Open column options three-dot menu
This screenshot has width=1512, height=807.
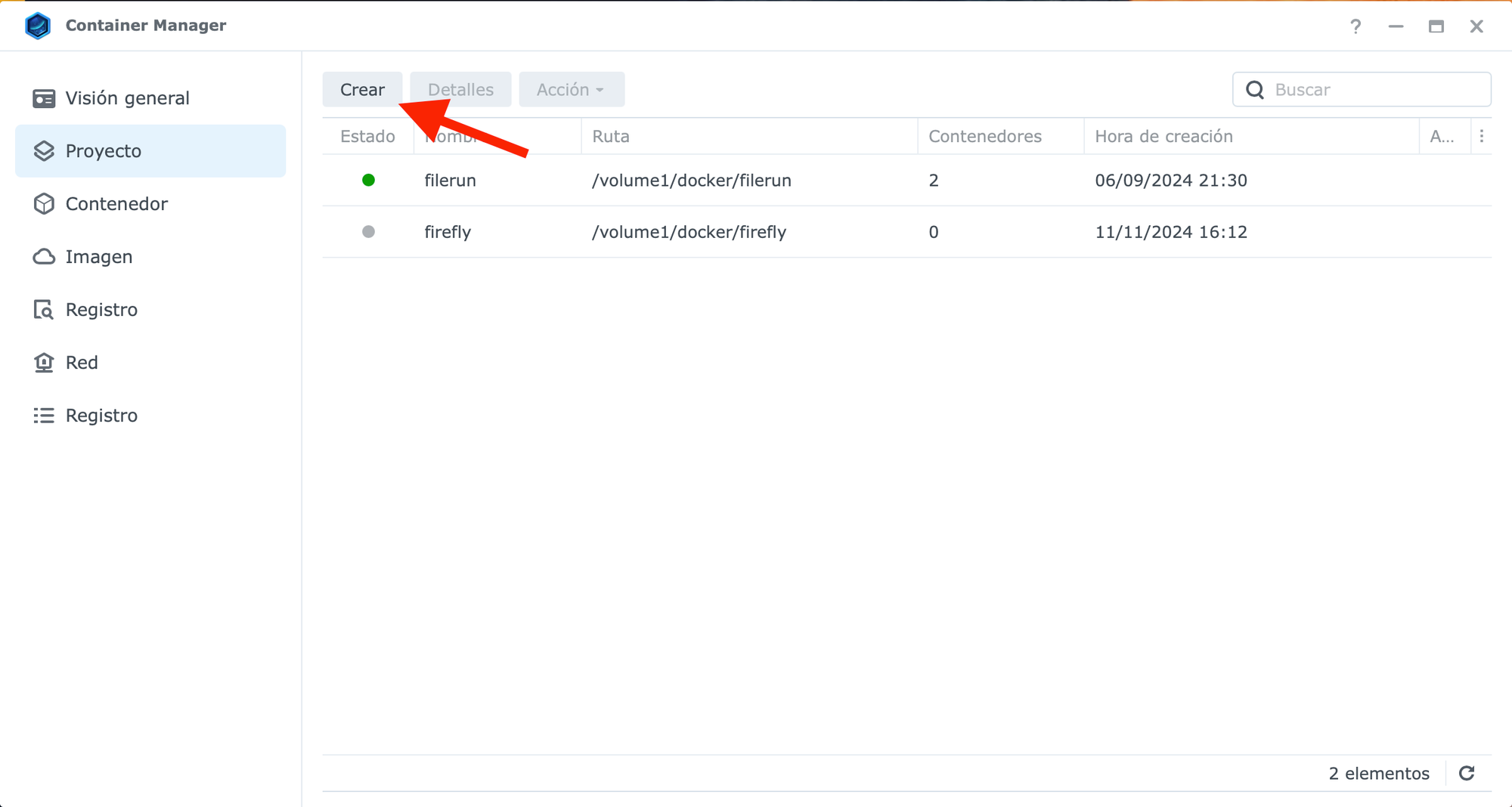[x=1482, y=136]
